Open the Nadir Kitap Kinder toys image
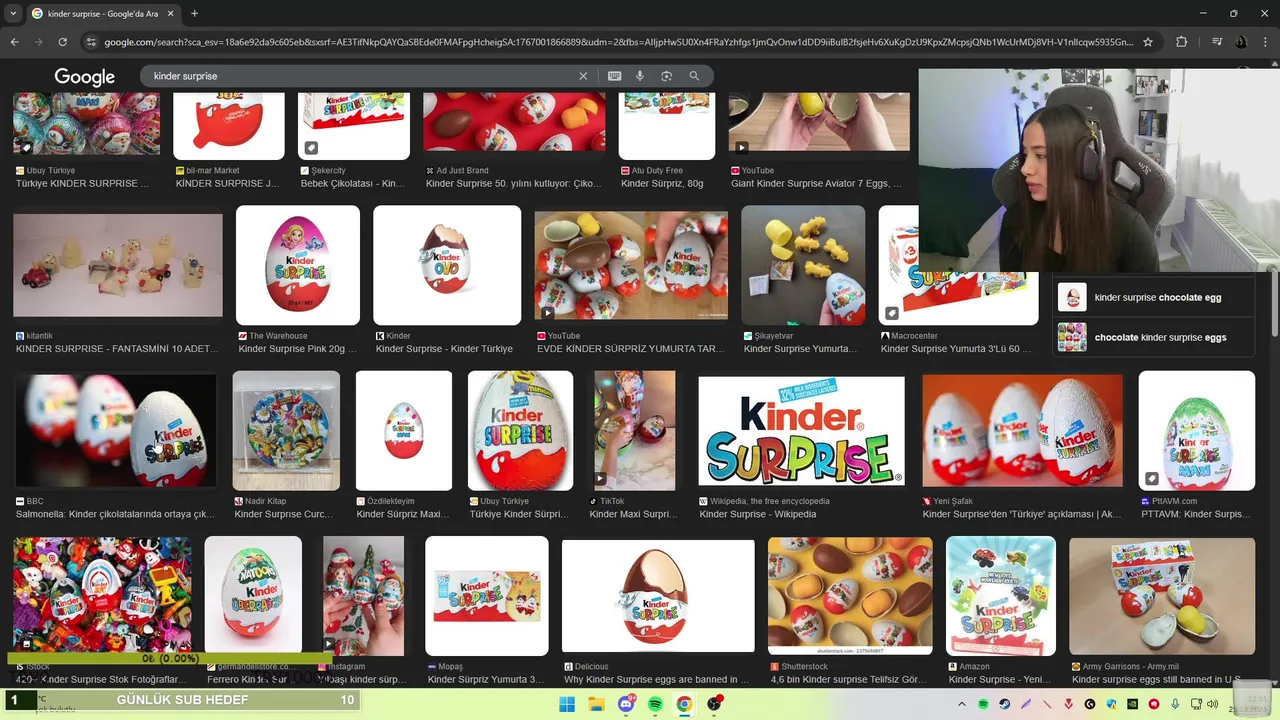The width and height of the screenshot is (1280, 720). point(286,431)
